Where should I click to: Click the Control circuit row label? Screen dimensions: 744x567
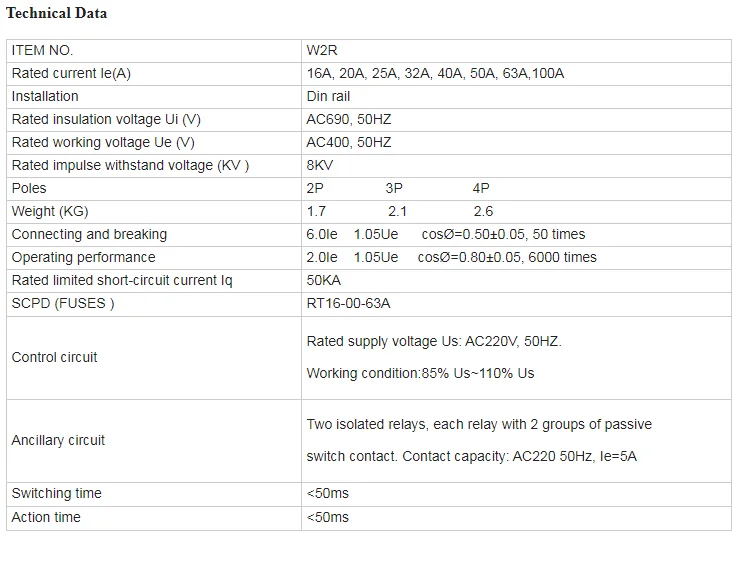[54, 357]
